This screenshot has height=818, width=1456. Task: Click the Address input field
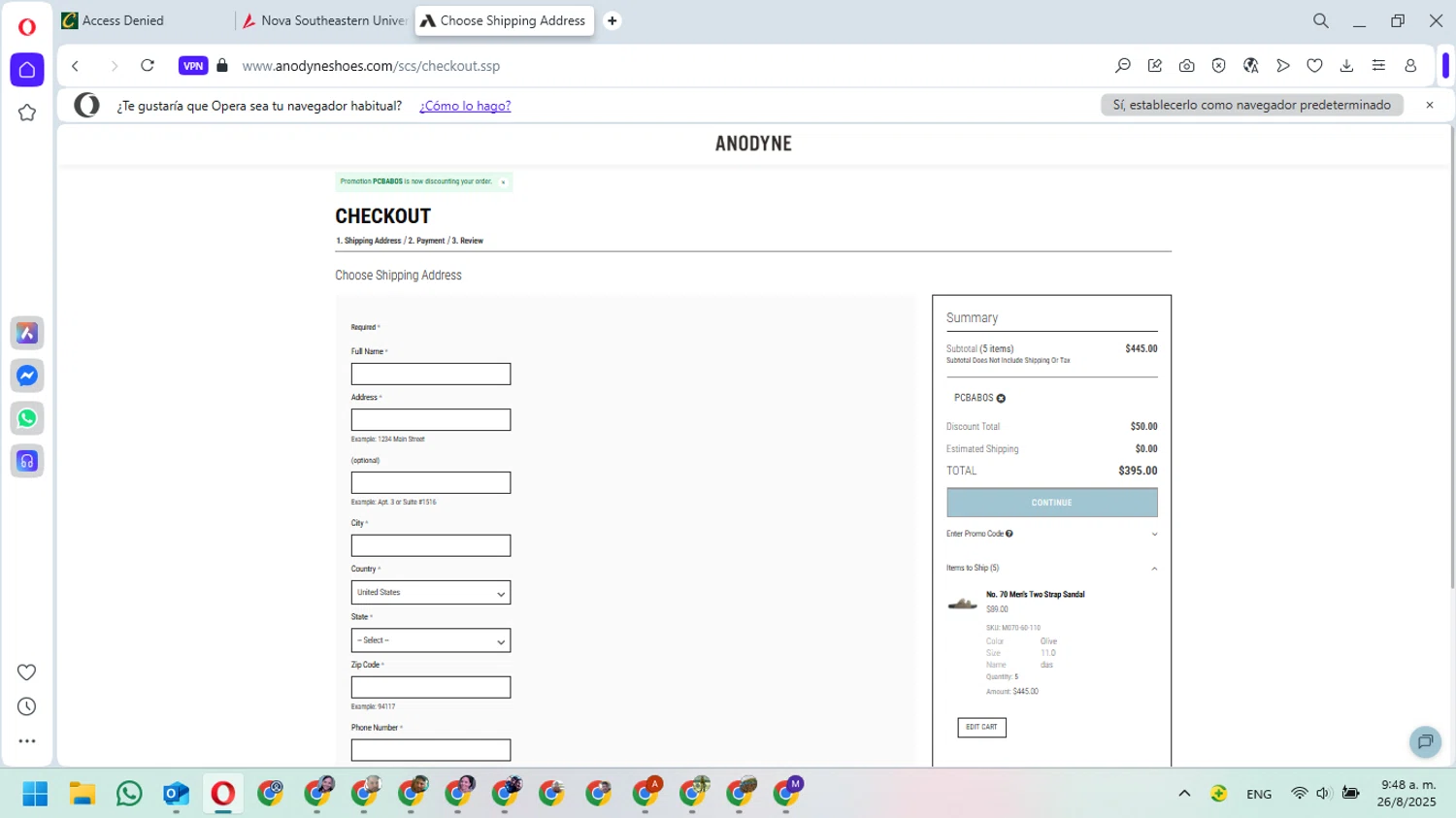pos(431,419)
